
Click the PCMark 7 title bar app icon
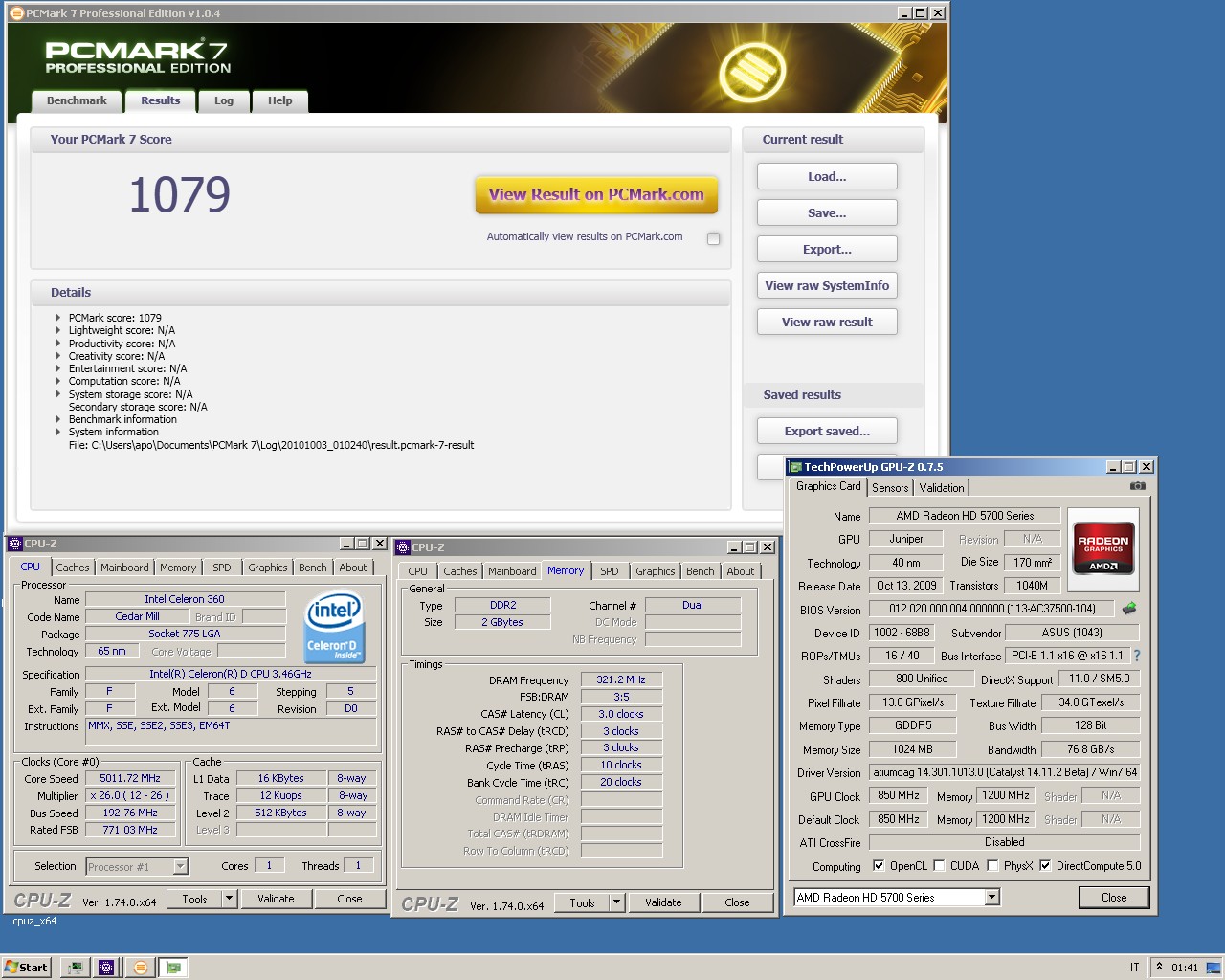16,13
